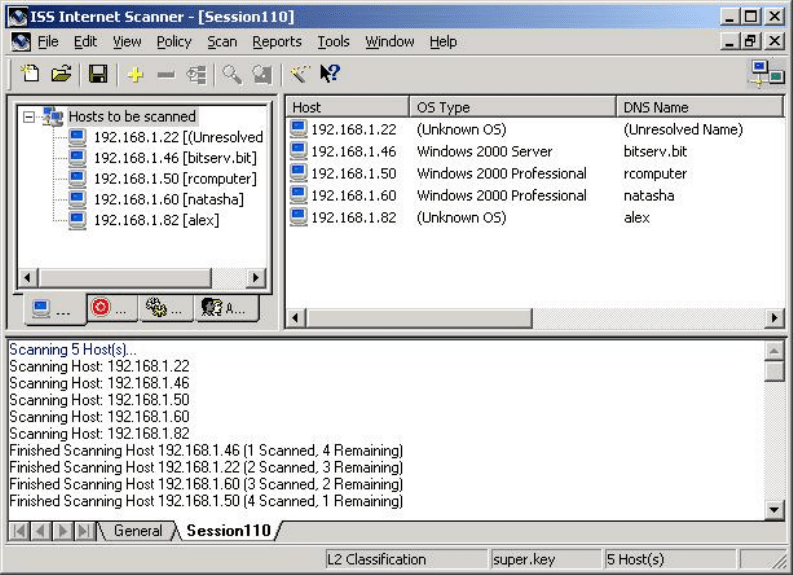Select tree host 192.168.1.22 [(Unresolved
Screen dimensions: 793x575
point(178,137)
